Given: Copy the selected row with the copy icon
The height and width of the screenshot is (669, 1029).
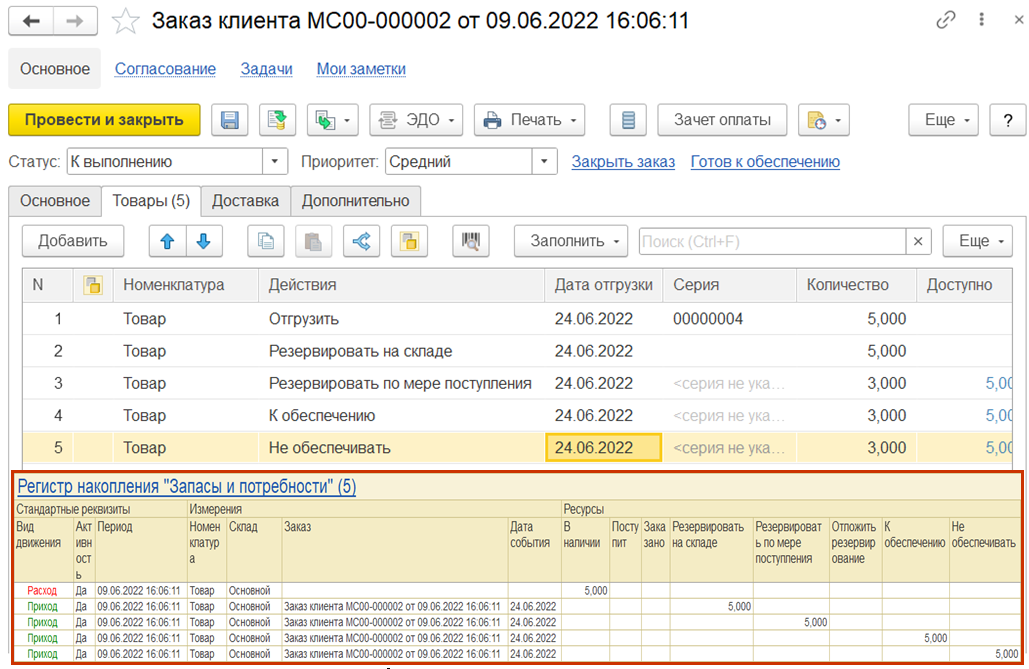Looking at the screenshot, I should pyautogui.click(x=265, y=241).
